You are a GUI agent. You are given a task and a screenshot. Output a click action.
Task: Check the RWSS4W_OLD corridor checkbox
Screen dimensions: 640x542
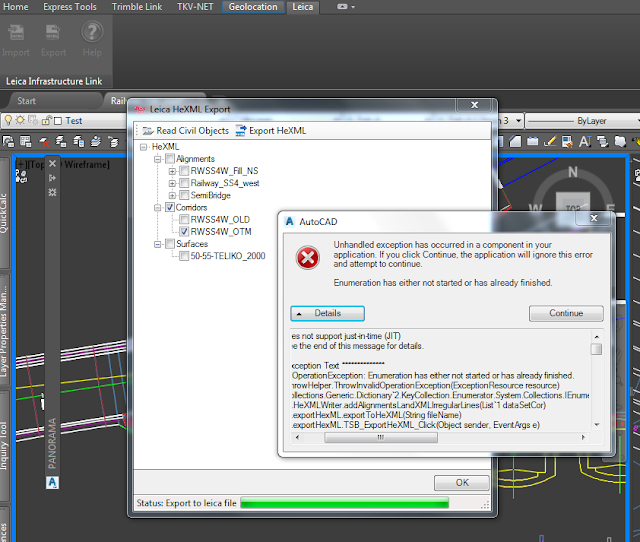(x=184, y=220)
